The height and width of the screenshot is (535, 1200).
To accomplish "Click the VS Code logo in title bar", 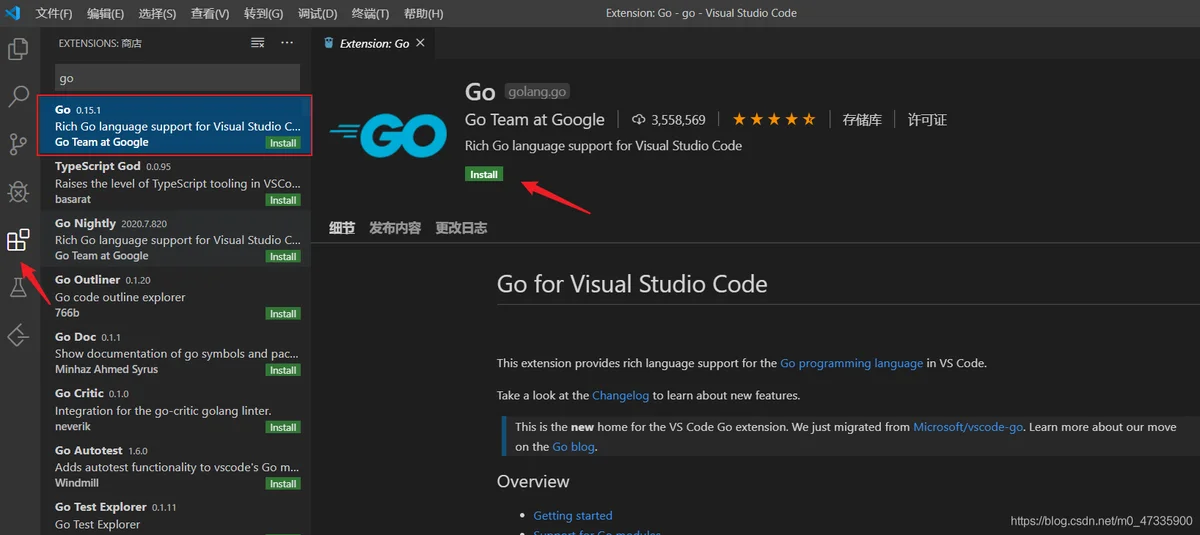I will [13, 13].
